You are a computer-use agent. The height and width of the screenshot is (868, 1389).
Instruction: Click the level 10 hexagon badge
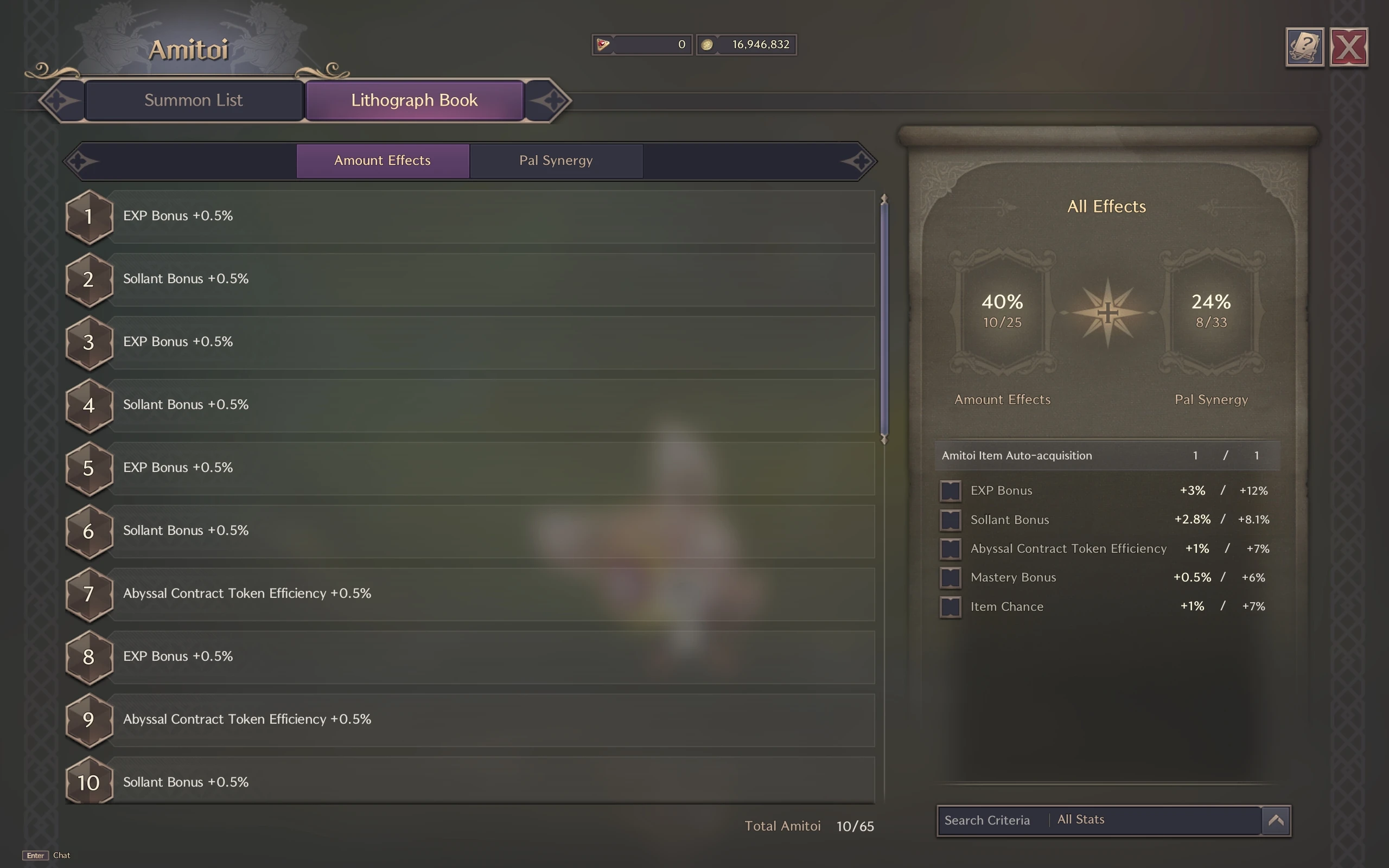(x=89, y=782)
